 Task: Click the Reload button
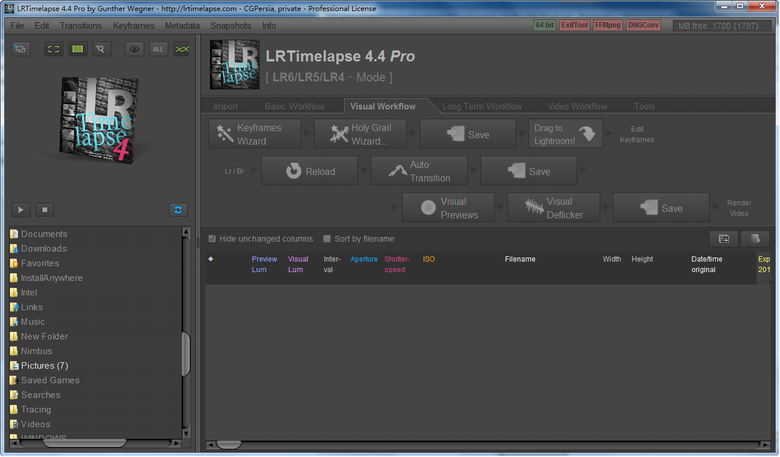(x=309, y=171)
